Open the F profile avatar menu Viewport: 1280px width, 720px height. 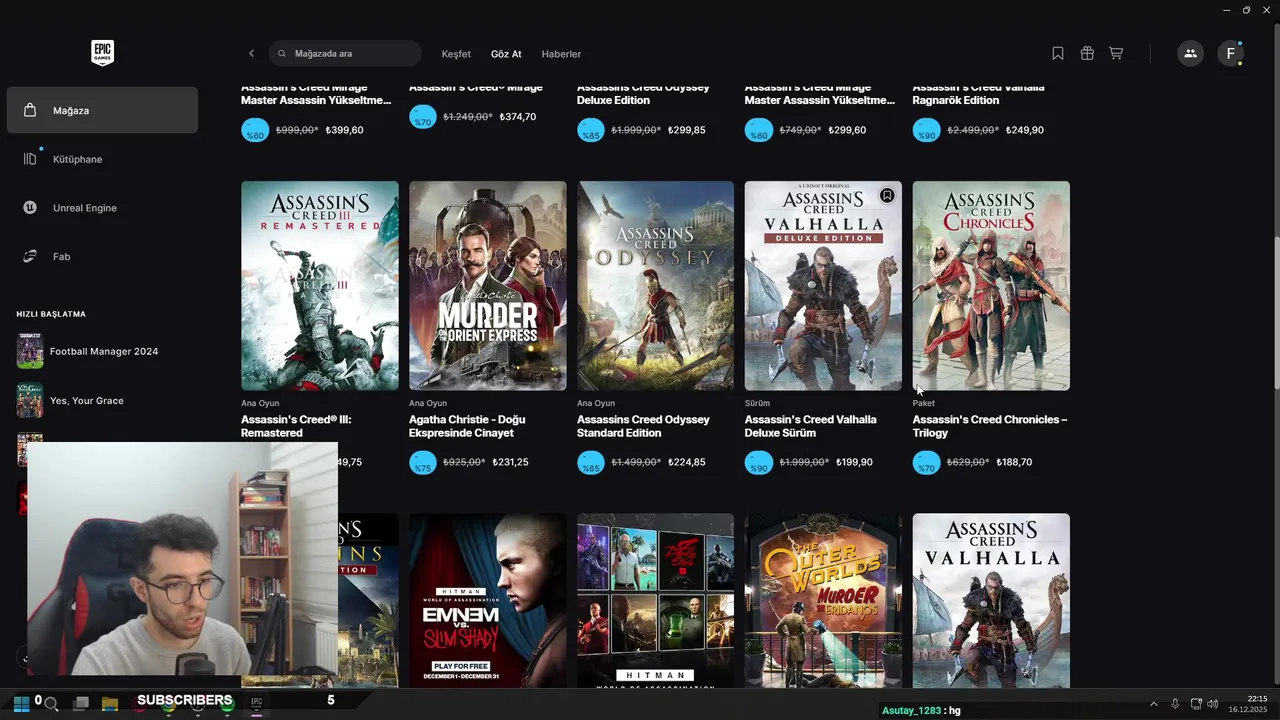(1231, 53)
